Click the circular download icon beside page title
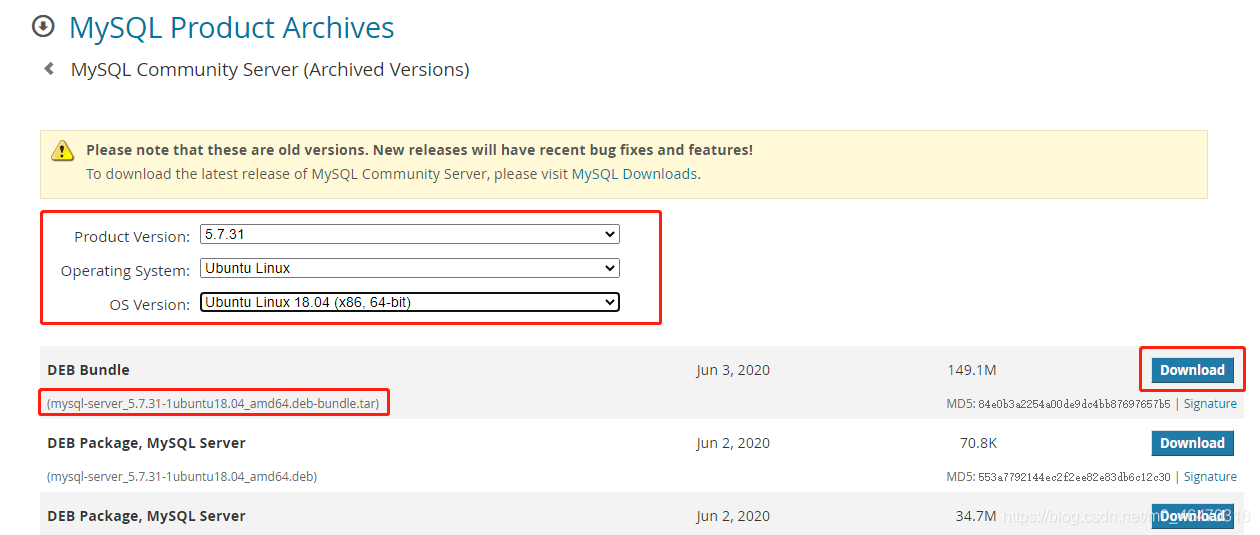 tap(43, 27)
